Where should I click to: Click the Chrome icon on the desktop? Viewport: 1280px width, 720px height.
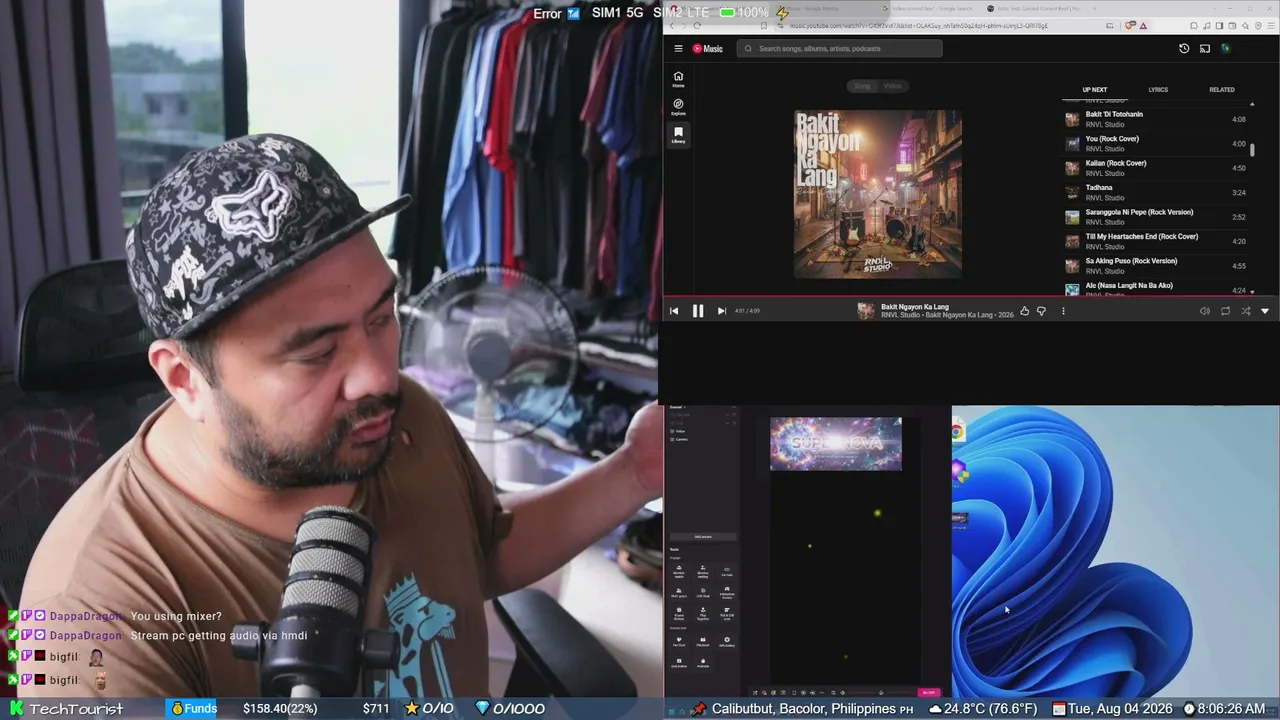coord(958,432)
